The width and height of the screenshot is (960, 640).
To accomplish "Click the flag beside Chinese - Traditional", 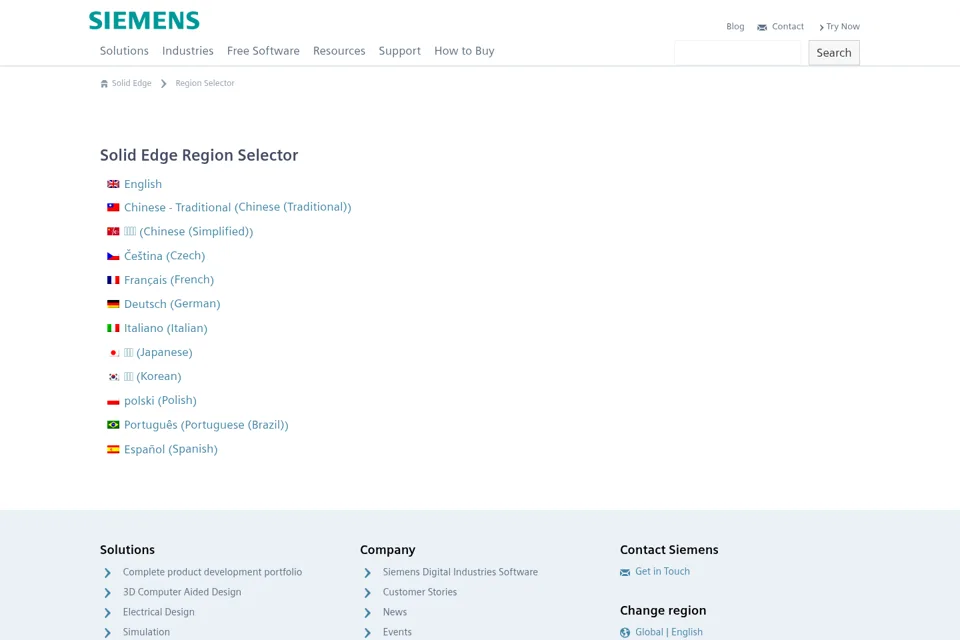I will [113, 207].
